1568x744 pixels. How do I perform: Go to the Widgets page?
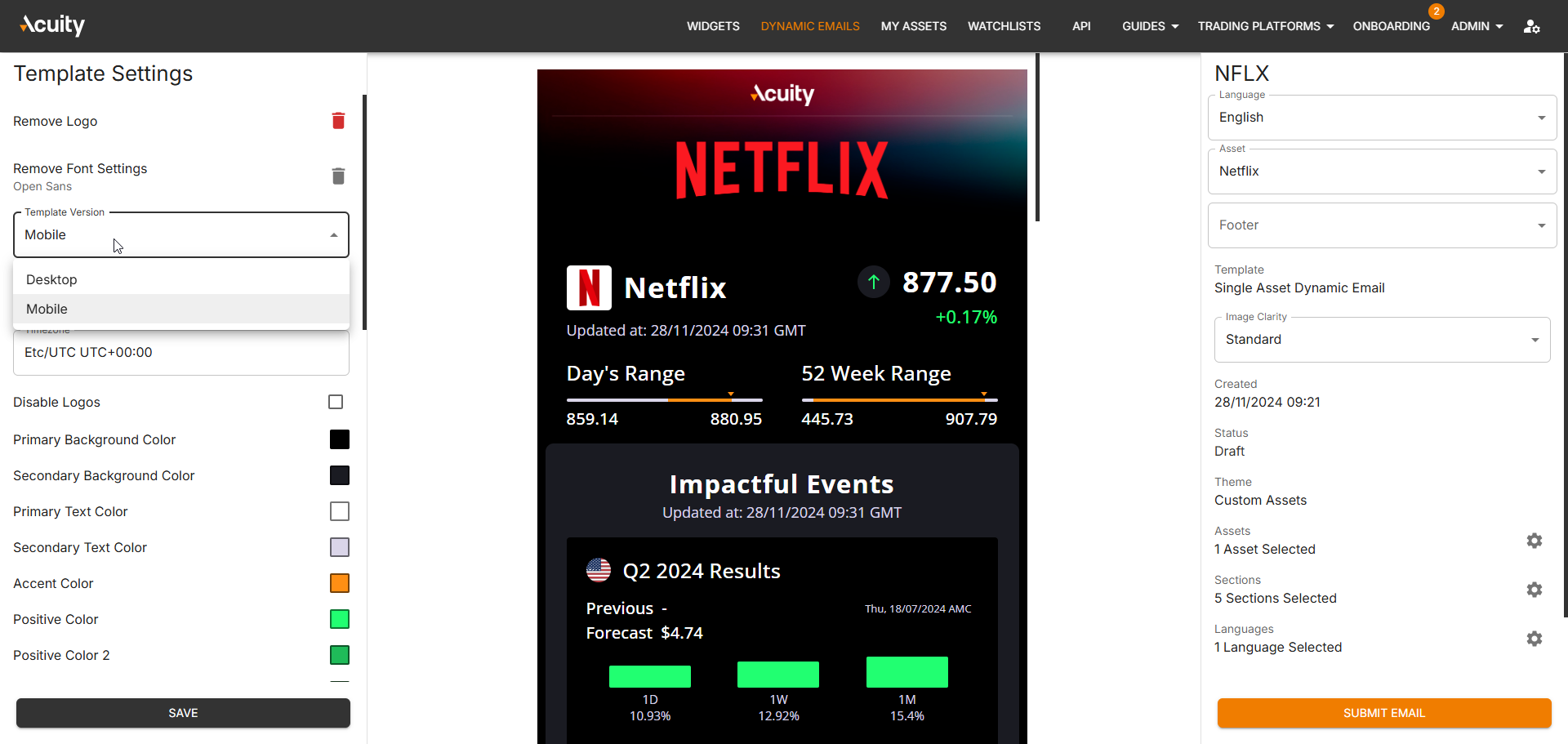point(713,26)
